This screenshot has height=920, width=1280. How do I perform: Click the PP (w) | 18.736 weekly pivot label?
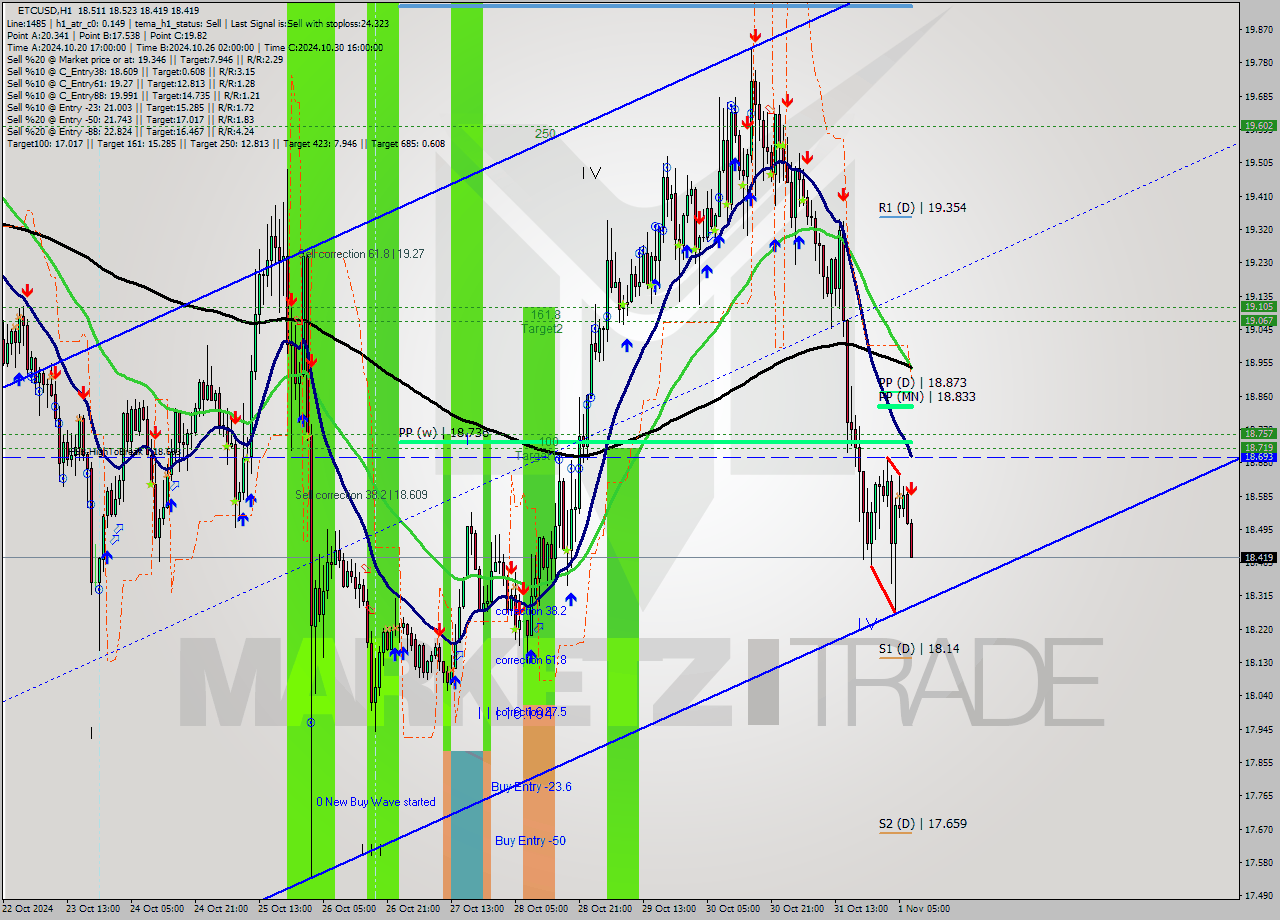point(444,433)
